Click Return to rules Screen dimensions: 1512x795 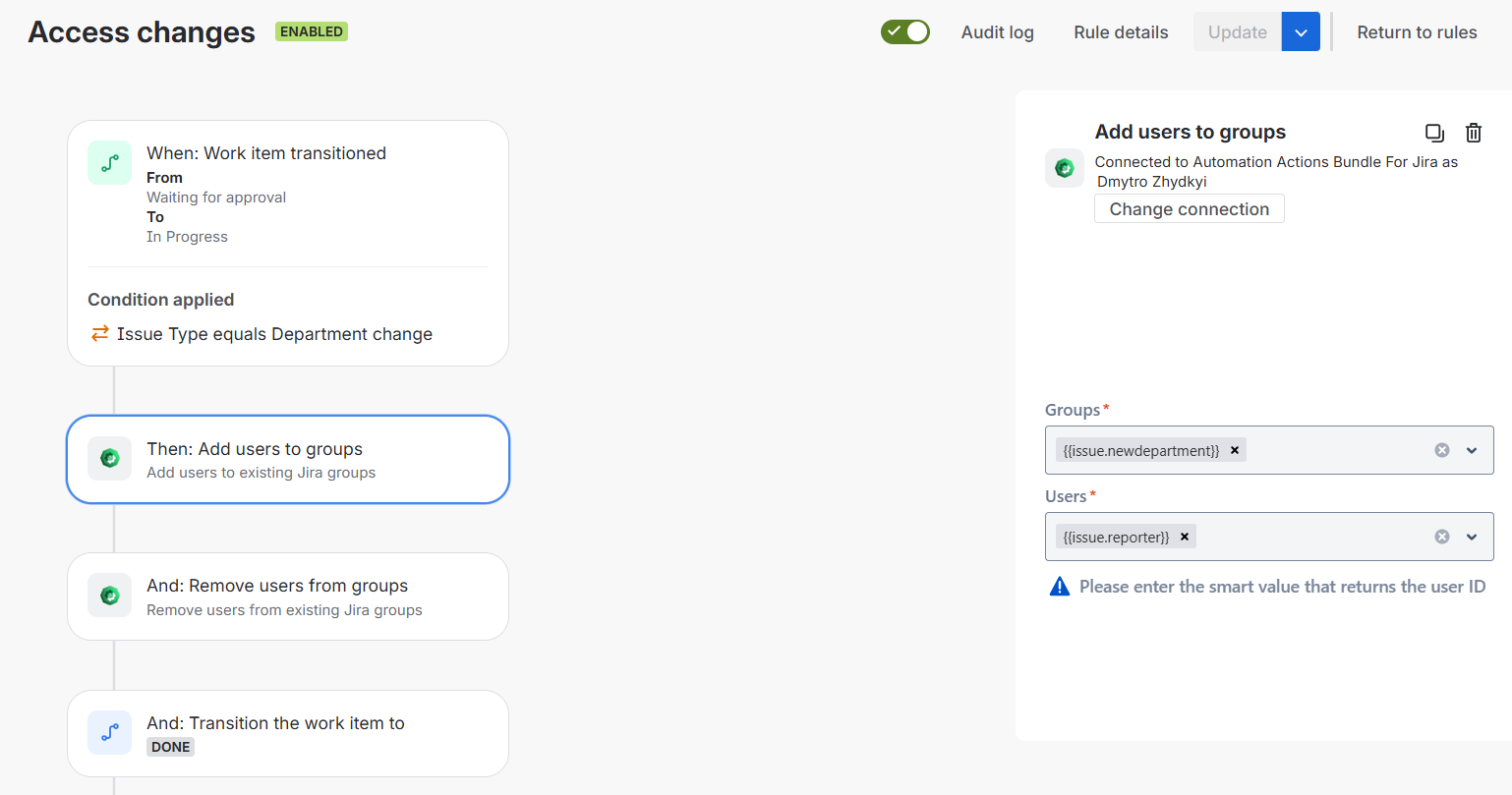(1417, 31)
